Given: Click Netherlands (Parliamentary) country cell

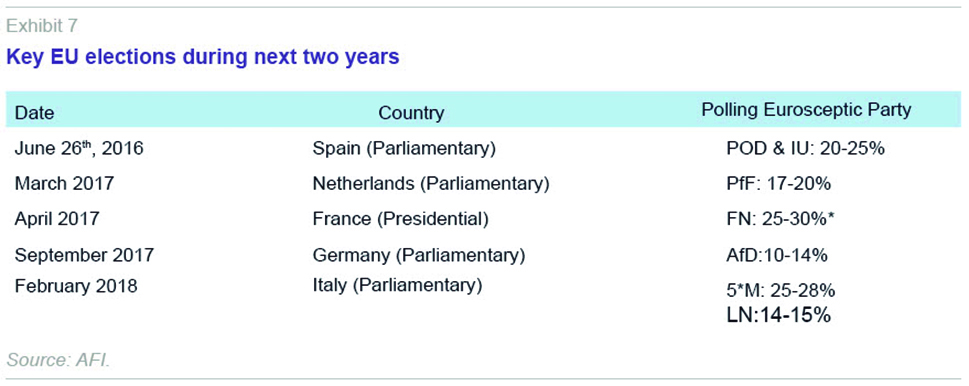Looking at the screenshot, I should [431, 183].
